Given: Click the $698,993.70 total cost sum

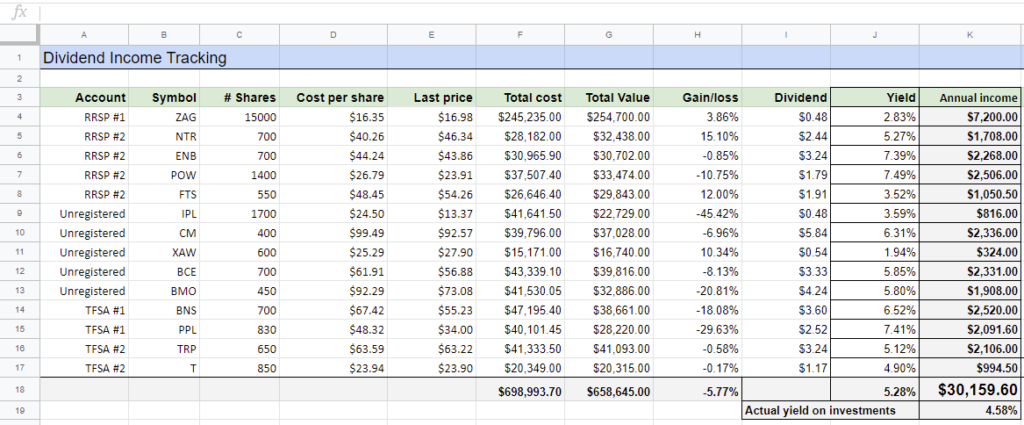Looking at the screenshot, I should click(x=520, y=390).
